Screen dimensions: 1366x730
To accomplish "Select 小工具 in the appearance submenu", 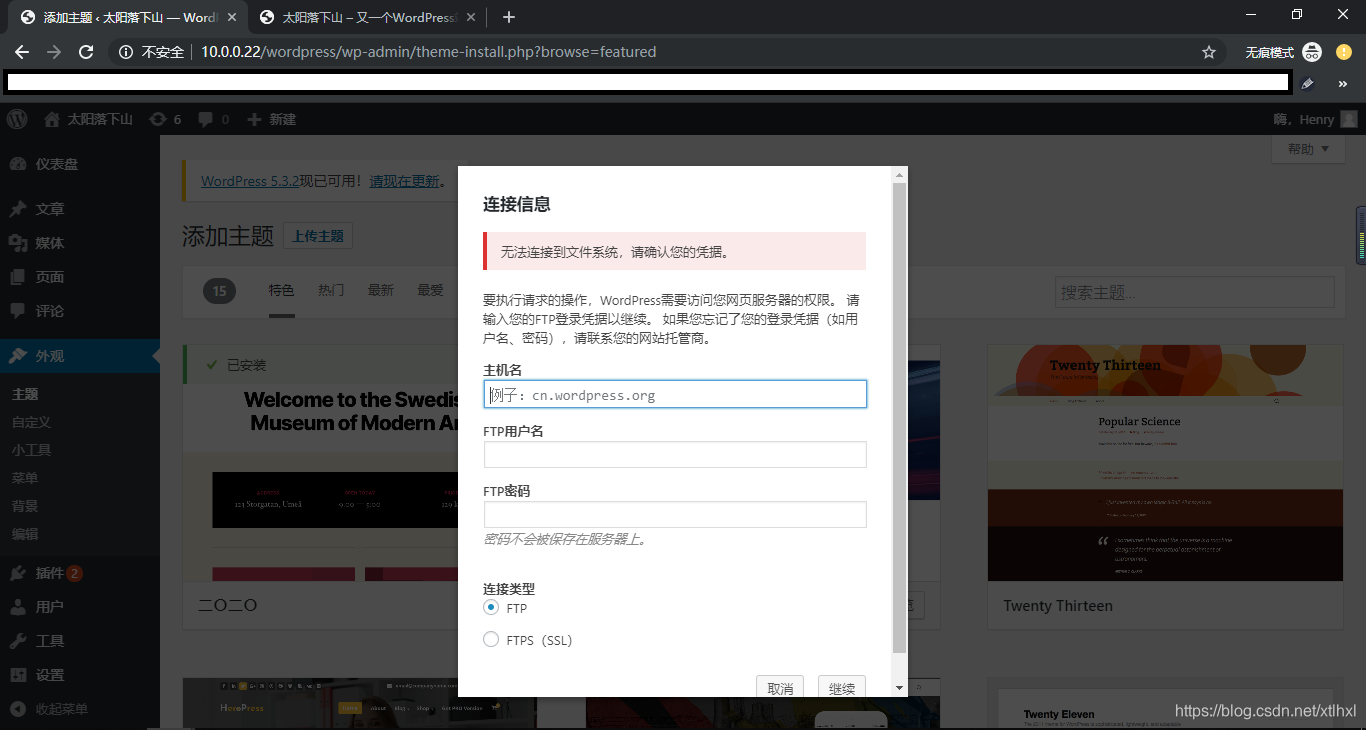I will (x=31, y=450).
